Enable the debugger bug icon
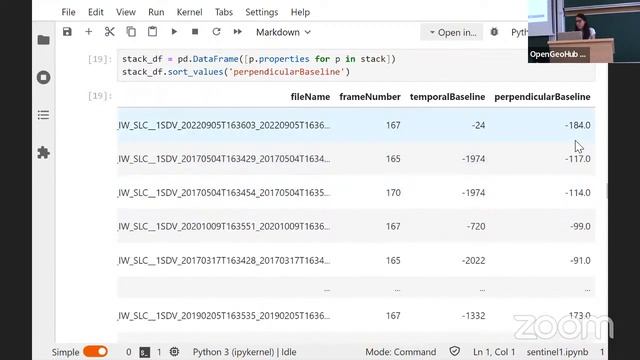Image resolution: width=640 pixels, height=360 pixels. click(x=494, y=32)
